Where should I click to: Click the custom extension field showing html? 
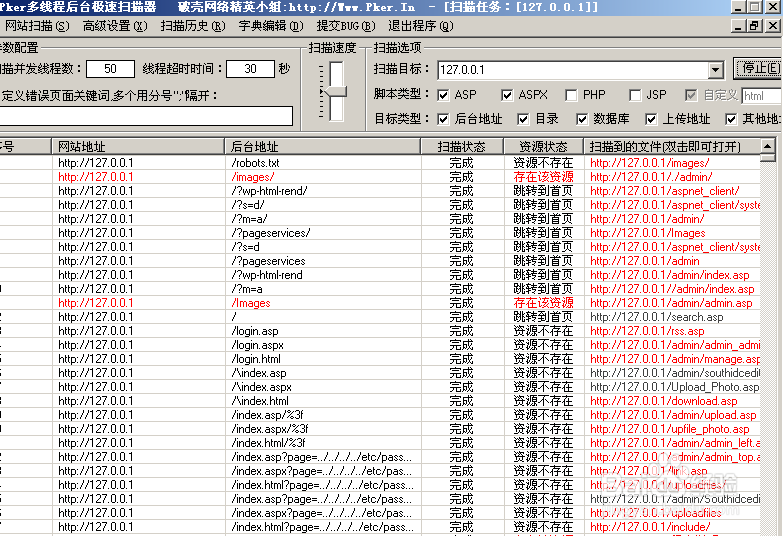click(x=762, y=95)
